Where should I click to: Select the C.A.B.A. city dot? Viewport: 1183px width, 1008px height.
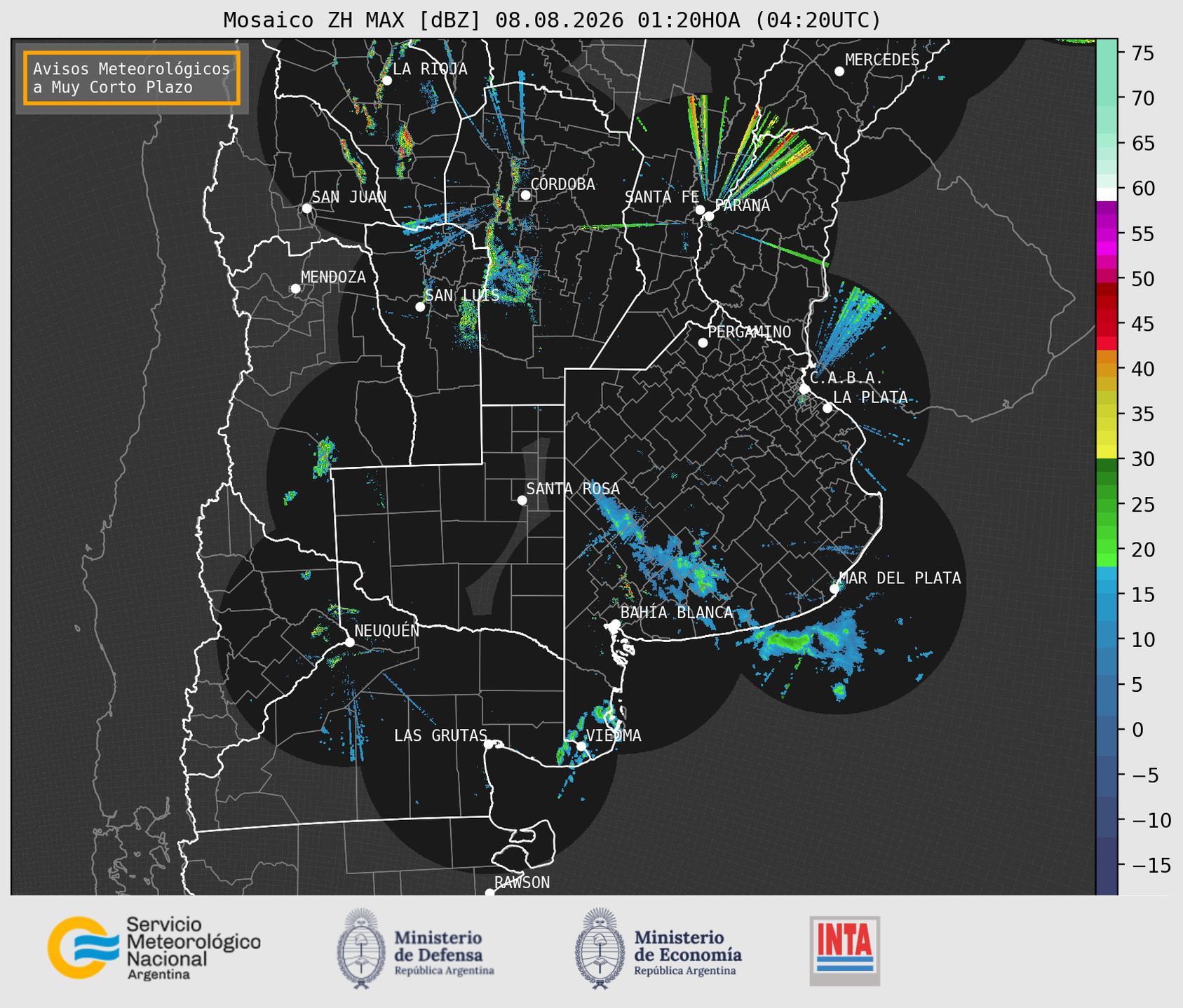pos(804,389)
